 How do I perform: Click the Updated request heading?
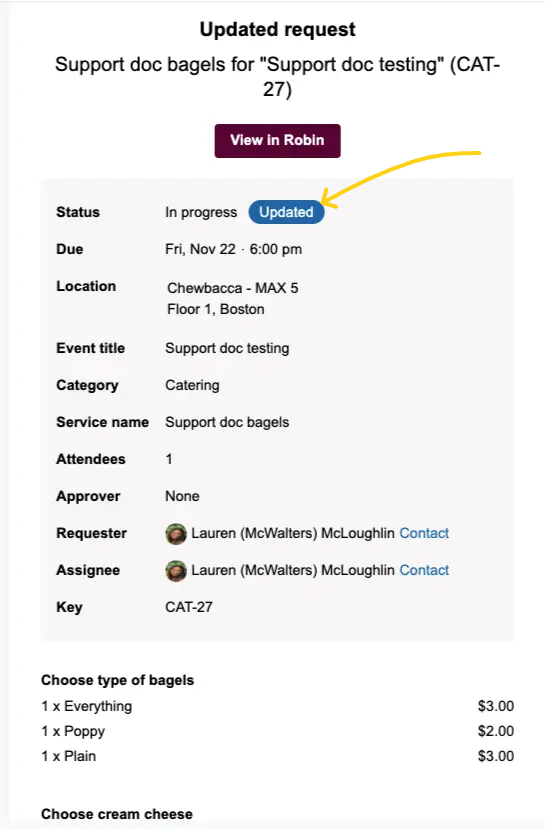pyautogui.click(x=278, y=30)
